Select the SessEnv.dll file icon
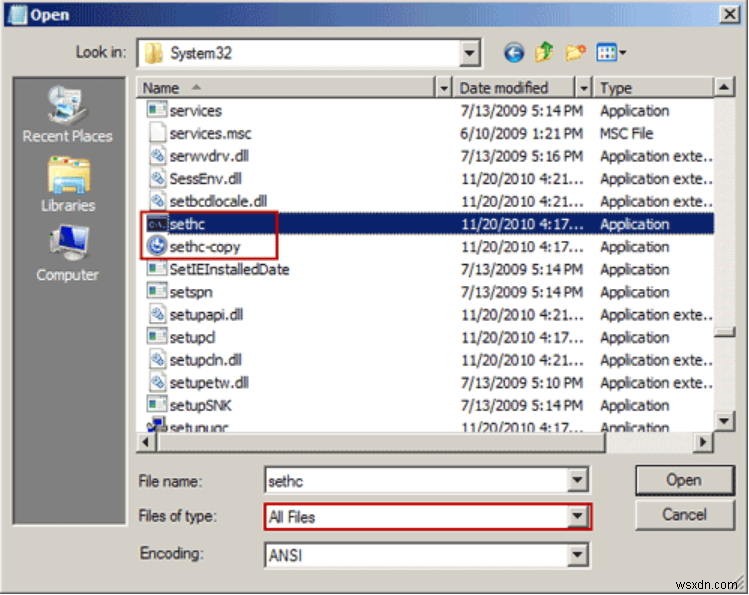Screen dimensions: 749x595 tap(157, 178)
